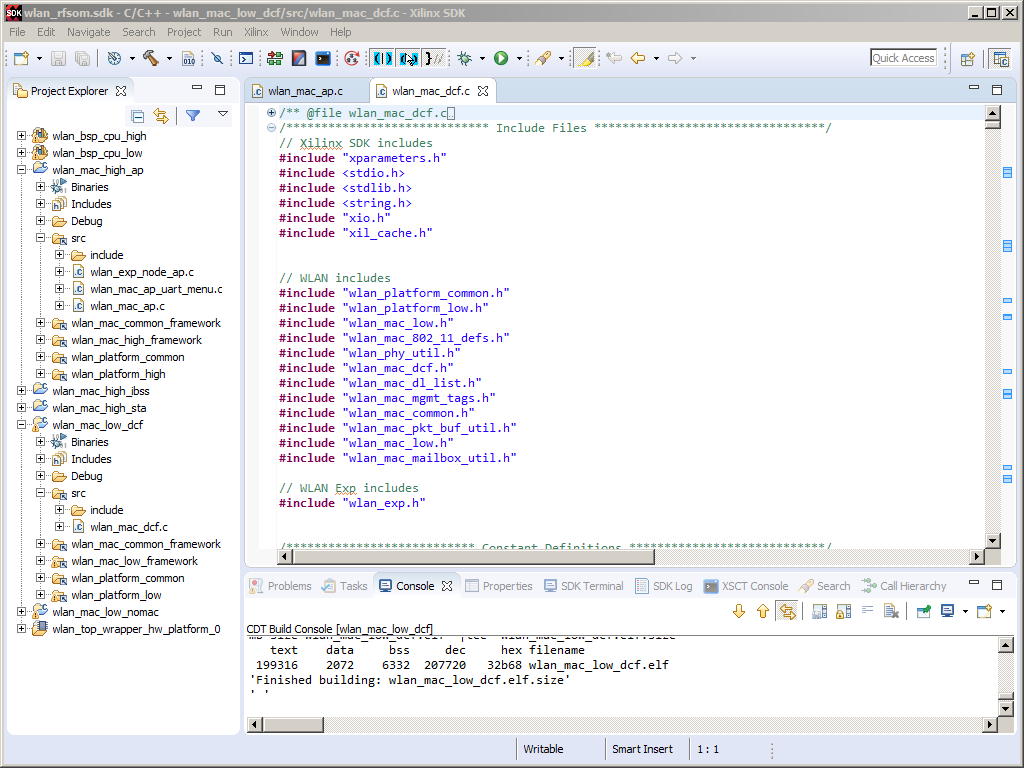Toggle console for active build arrows button
The height and width of the screenshot is (768, 1024).
(x=788, y=611)
